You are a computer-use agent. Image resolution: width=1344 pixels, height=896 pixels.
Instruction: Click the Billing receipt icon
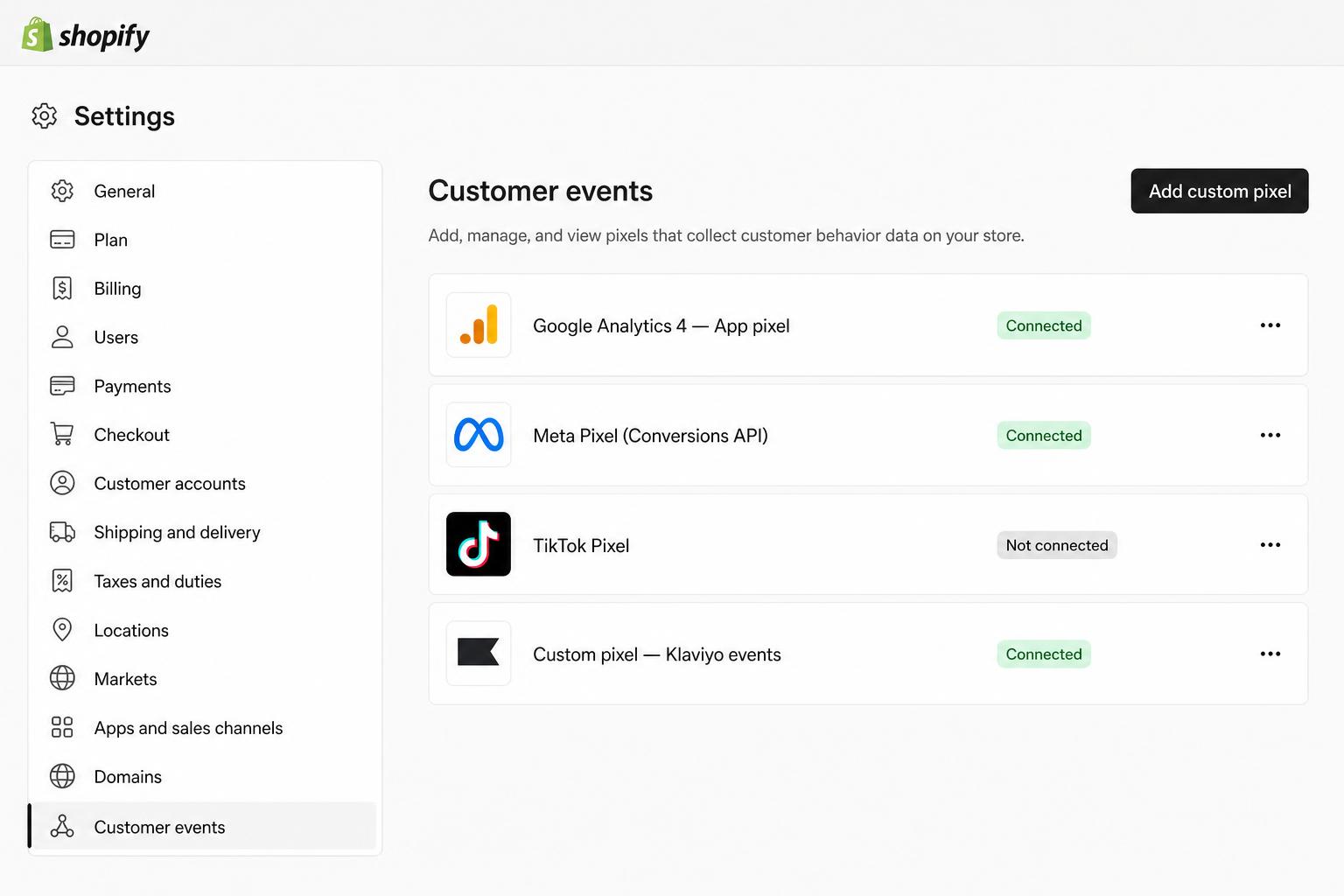(x=62, y=289)
